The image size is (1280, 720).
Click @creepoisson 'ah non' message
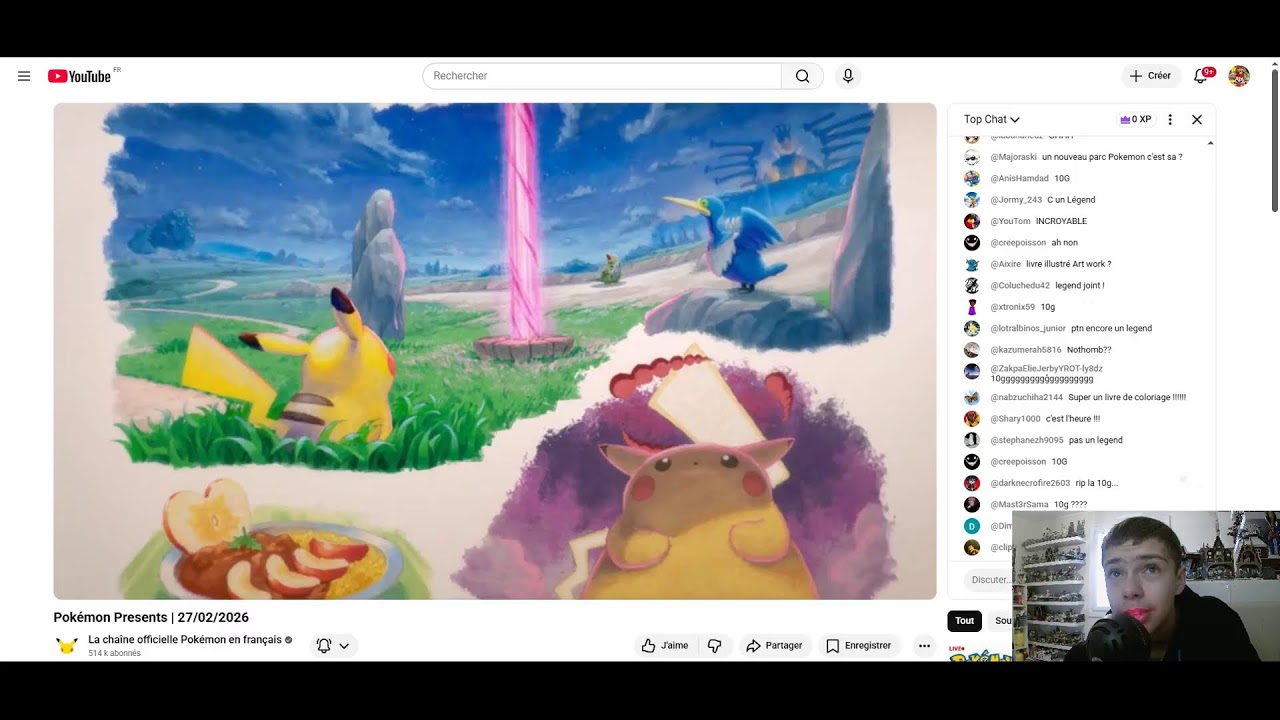1064,243
